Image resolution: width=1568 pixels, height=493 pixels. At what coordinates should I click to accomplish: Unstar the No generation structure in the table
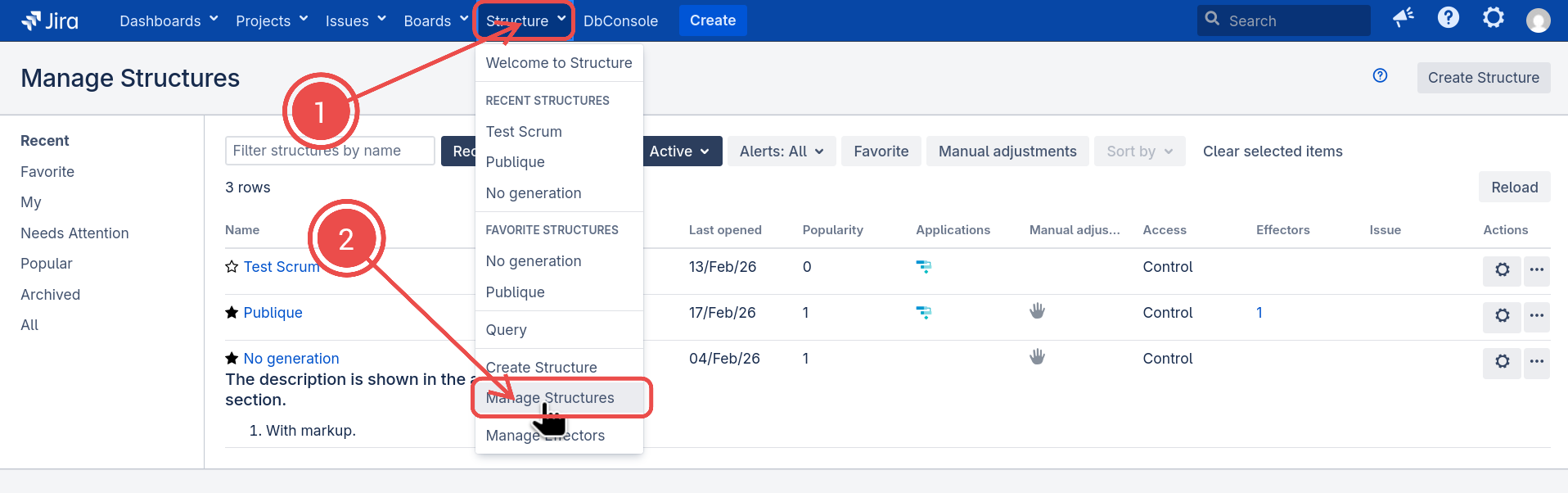pos(232,359)
